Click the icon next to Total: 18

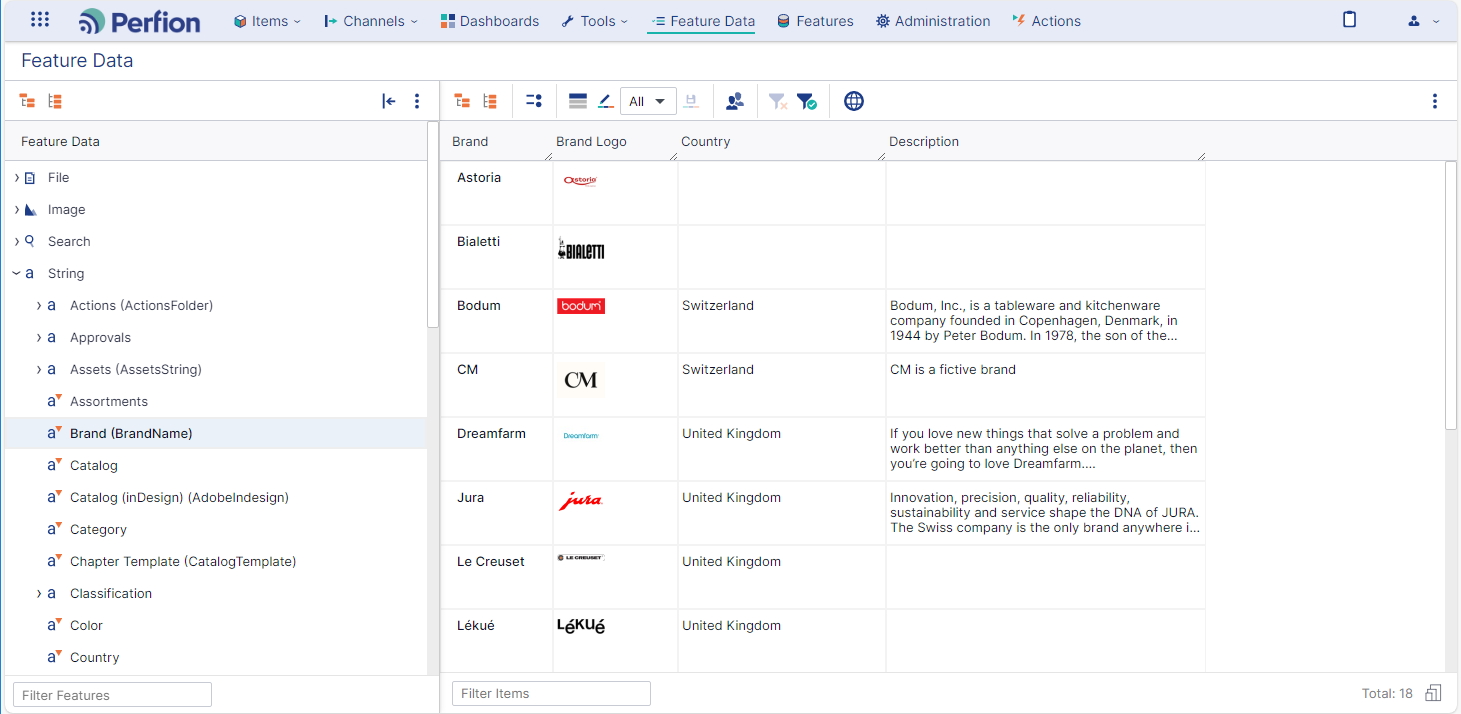point(1433,693)
